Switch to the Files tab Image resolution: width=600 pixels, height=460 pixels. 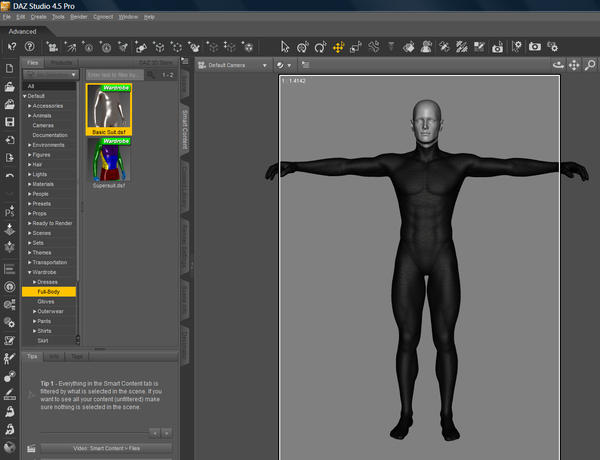33,62
